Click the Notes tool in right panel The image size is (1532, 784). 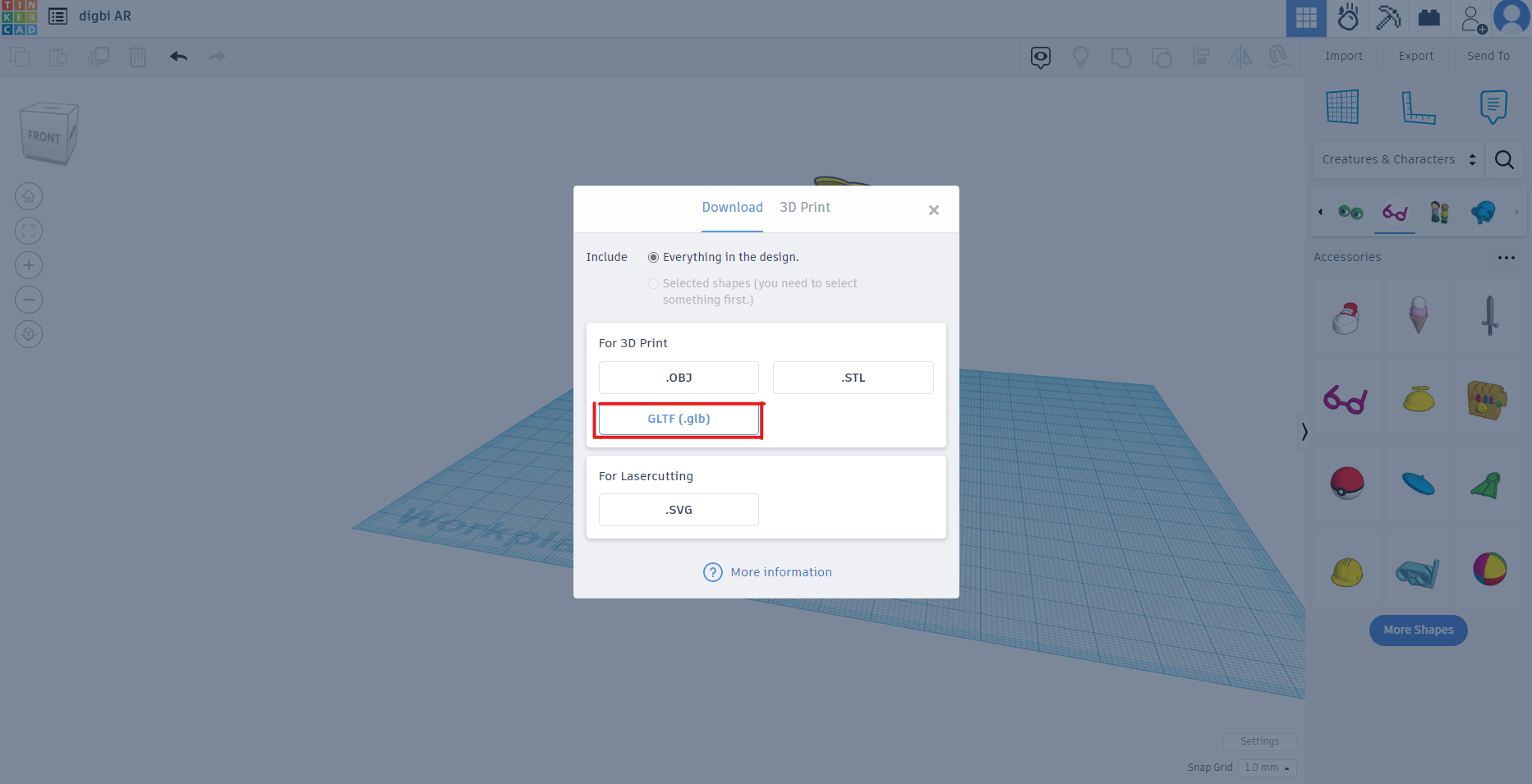tap(1493, 107)
